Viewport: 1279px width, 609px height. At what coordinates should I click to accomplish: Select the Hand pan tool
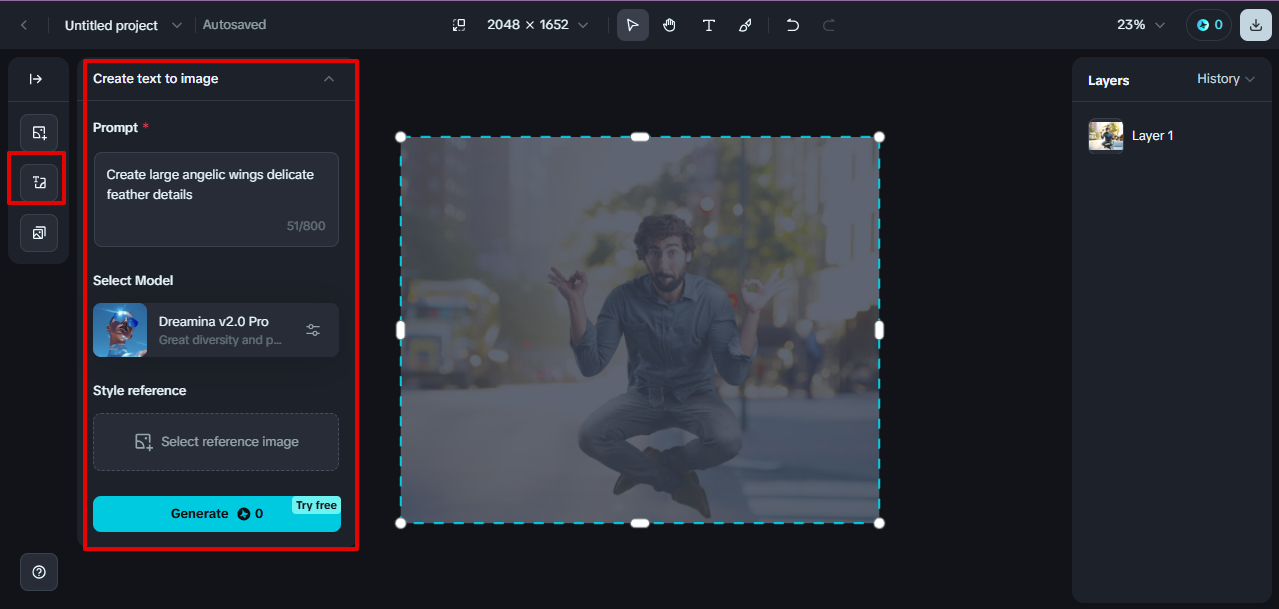[670, 25]
